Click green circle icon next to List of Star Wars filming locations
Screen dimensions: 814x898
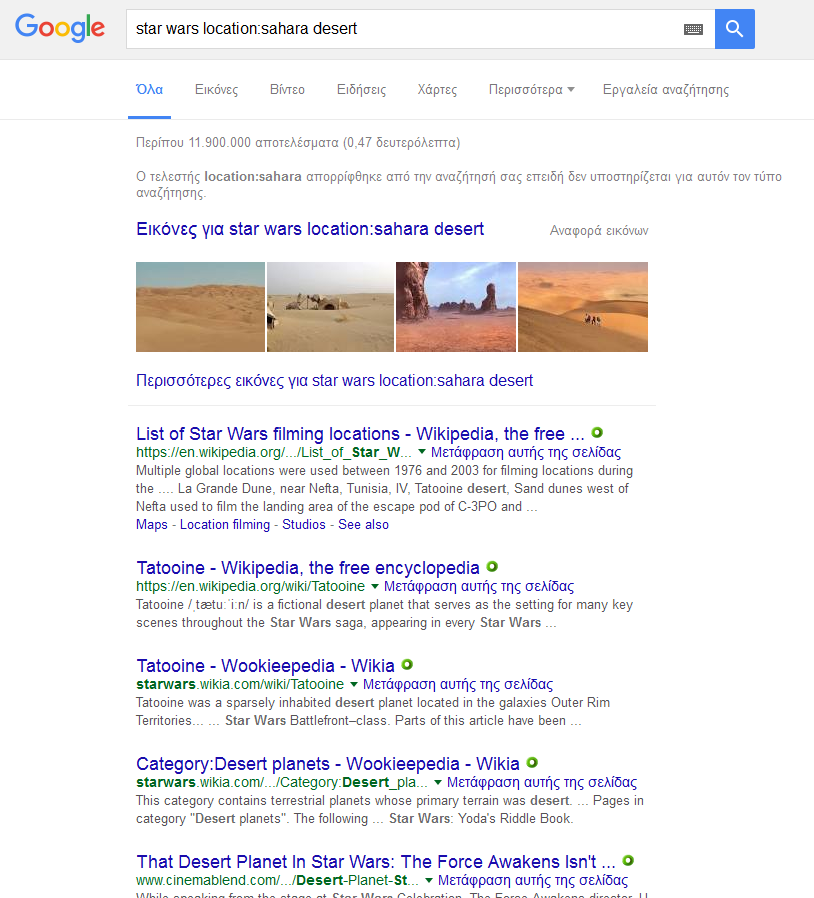coord(597,433)
